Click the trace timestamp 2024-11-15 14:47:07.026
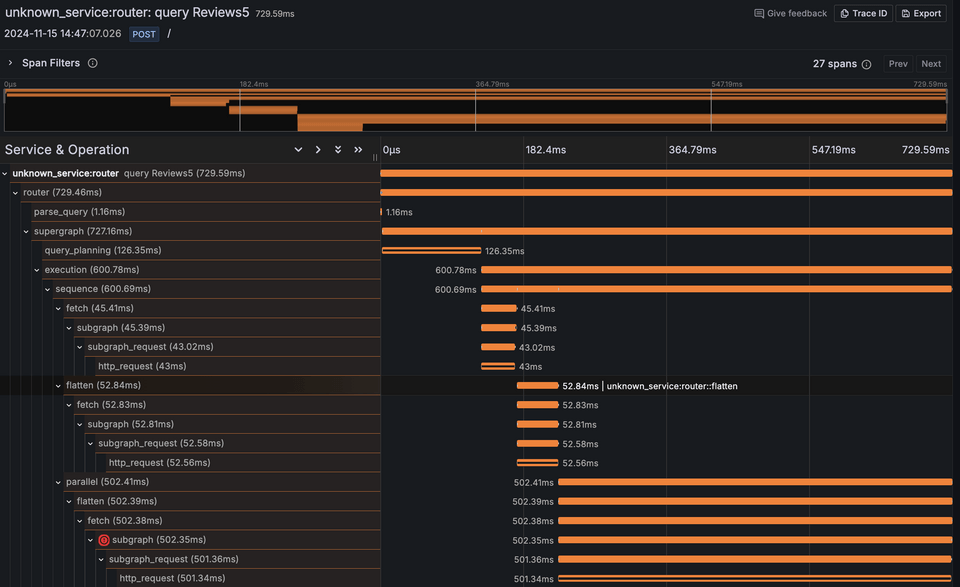 pos(62,34)
